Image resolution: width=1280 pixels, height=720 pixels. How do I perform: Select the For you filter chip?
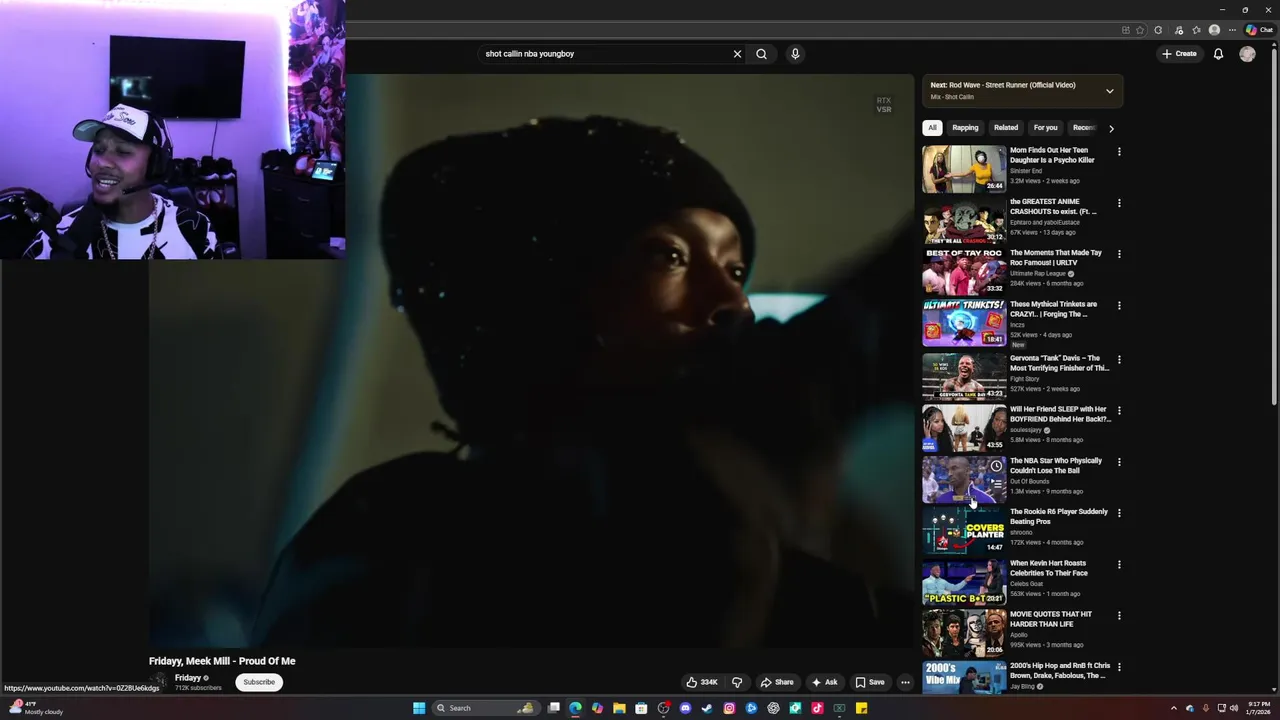tap(1045, 128)
